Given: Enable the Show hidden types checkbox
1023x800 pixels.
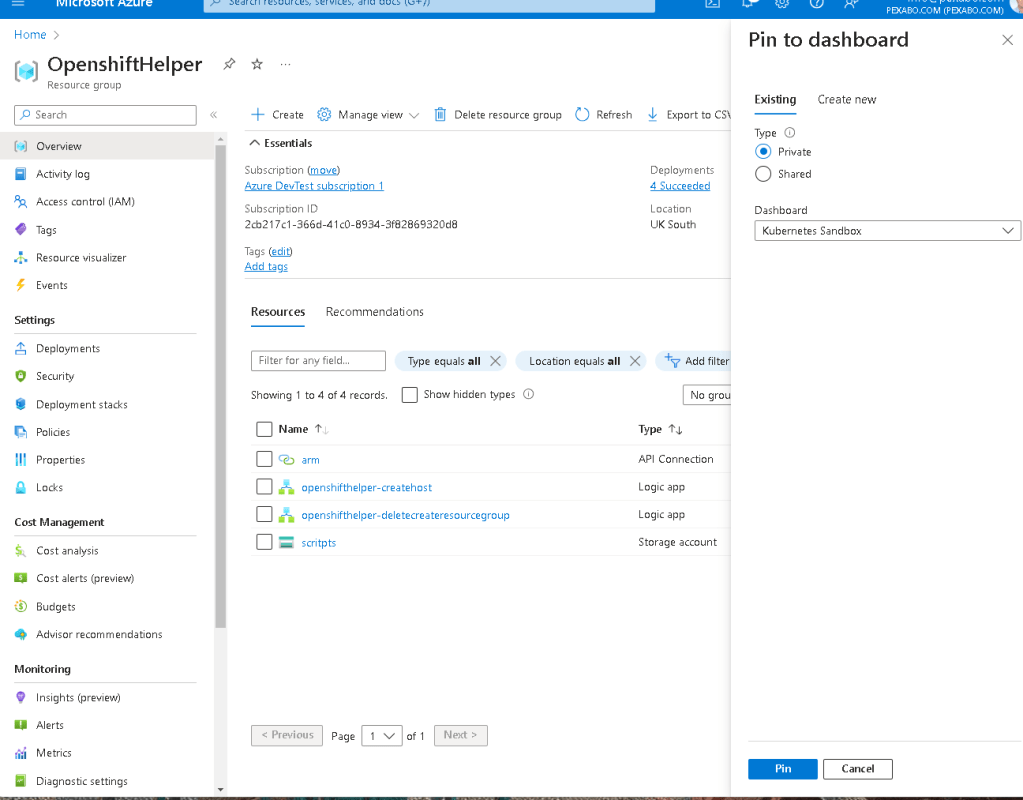Looking at the screenshot, I should click(410, 395).
